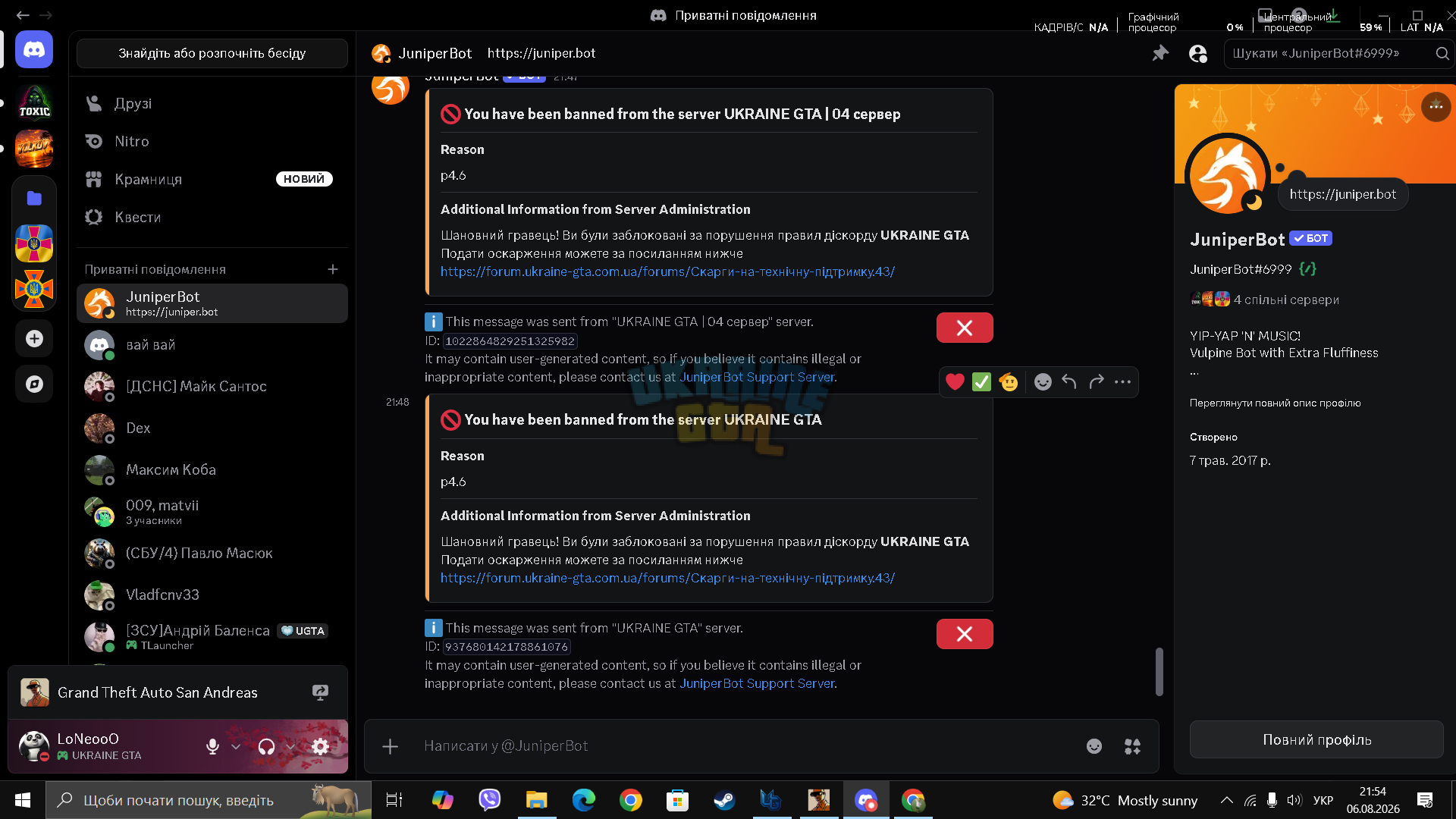
Task: View full profile description link
Action: click(x=1275, y=403)
